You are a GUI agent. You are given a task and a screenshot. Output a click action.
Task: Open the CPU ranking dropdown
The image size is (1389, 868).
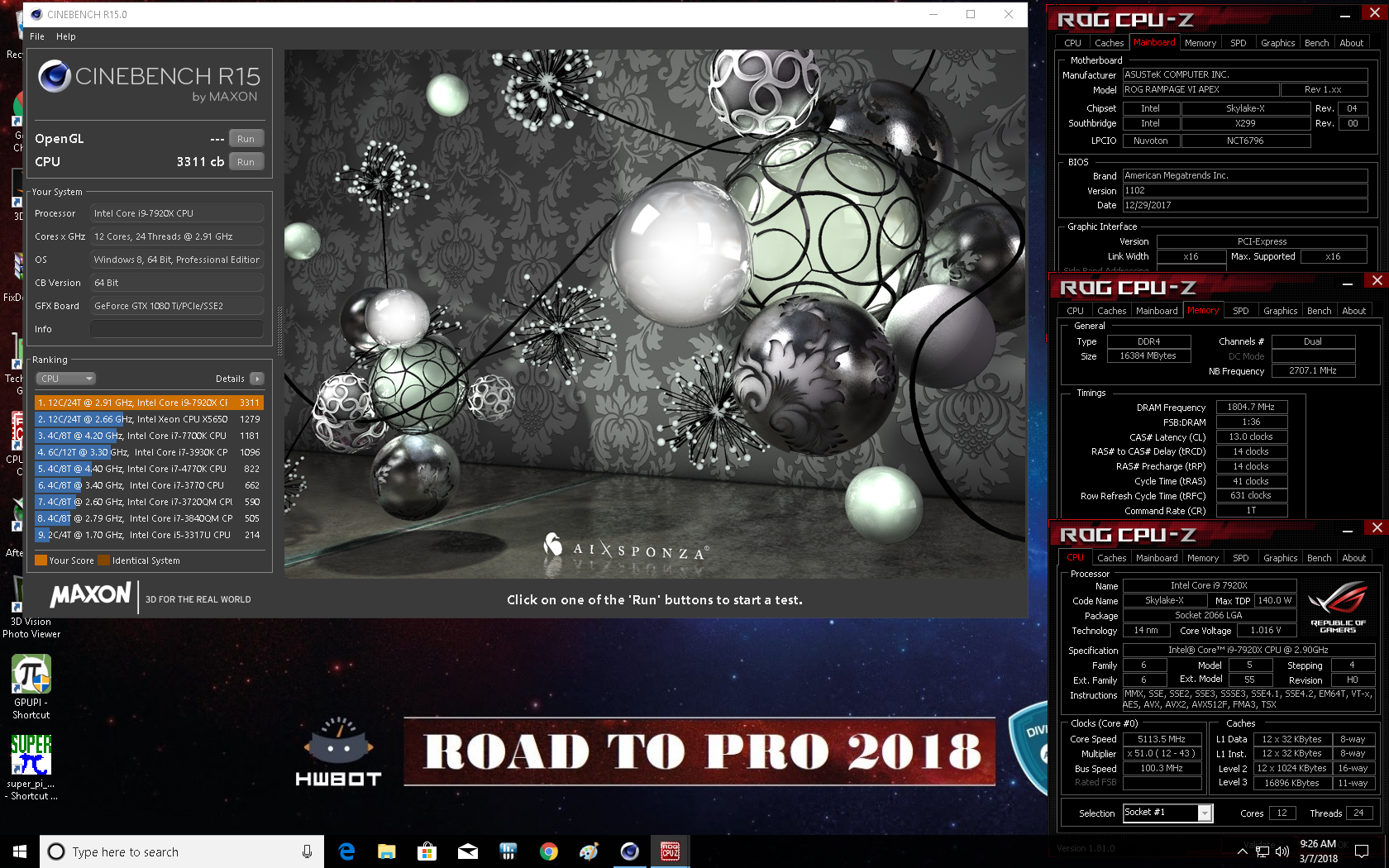pos(65,379)
